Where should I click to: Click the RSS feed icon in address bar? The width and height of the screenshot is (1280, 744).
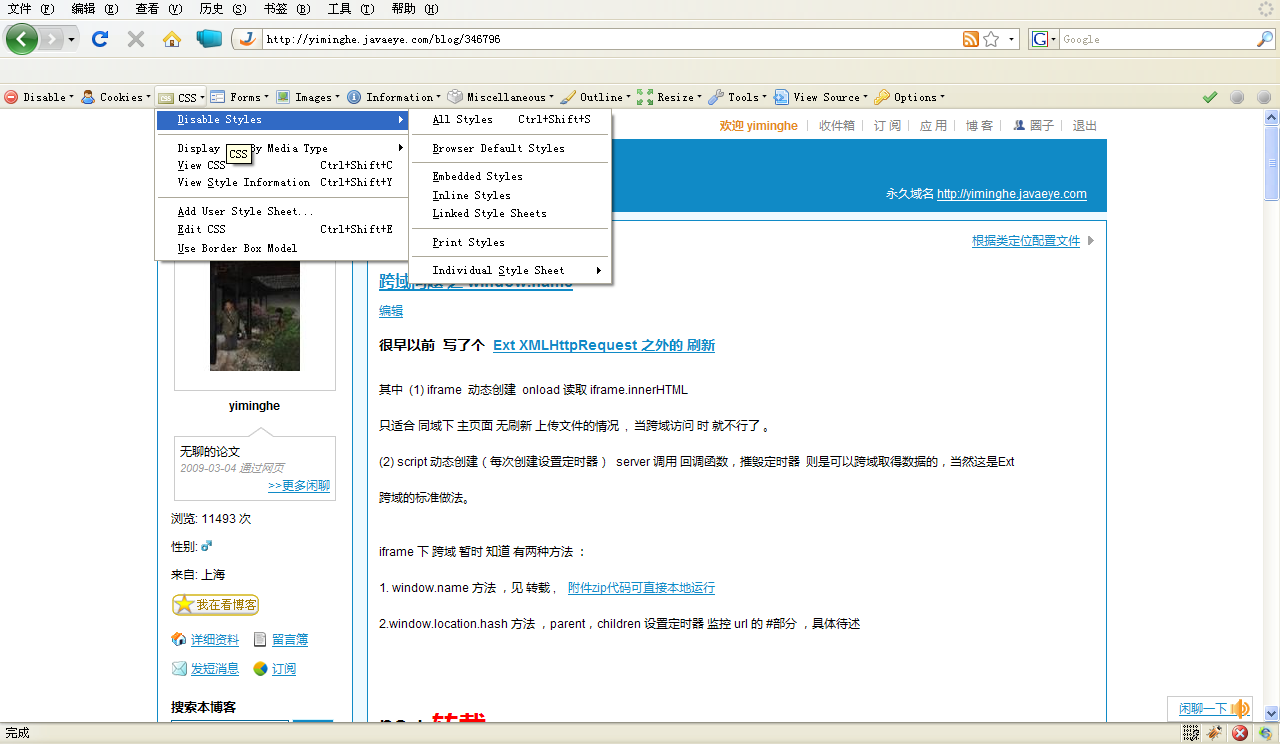point(970,39)
